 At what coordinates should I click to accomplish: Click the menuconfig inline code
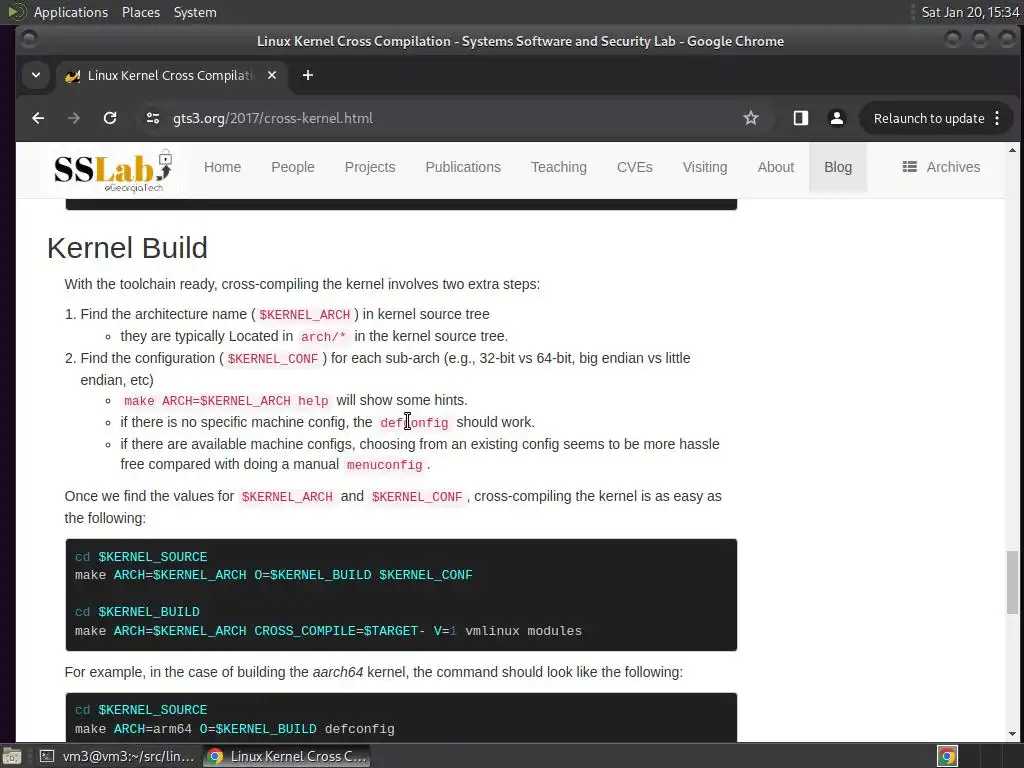click(x=385, y=465)
